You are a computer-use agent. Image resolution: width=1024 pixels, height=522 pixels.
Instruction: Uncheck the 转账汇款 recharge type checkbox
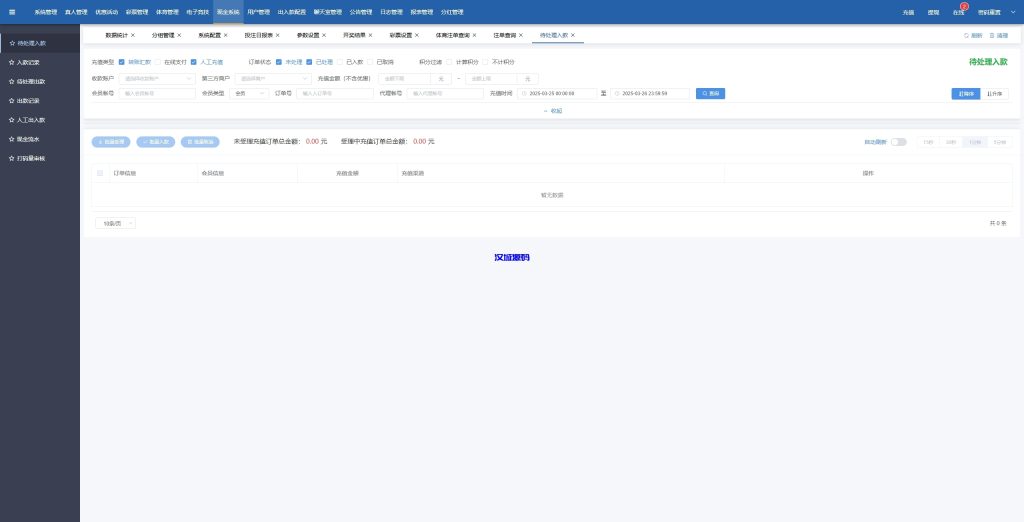[122, 62]
